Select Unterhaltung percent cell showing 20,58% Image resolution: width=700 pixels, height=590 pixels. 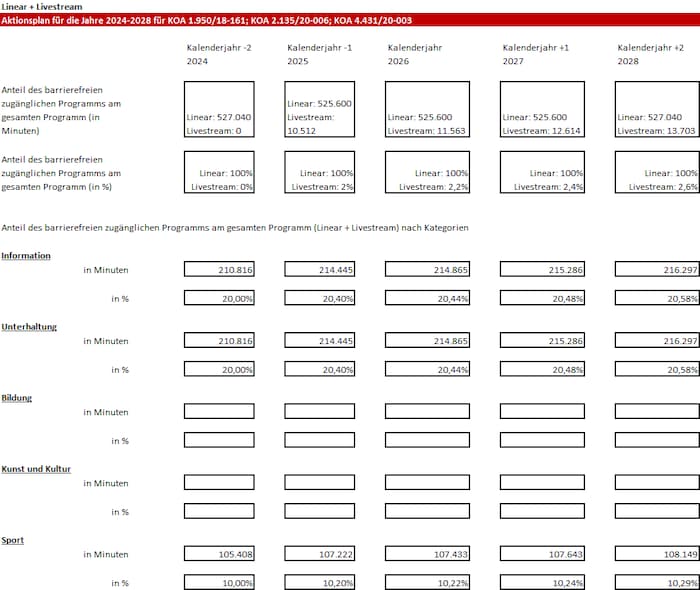point(656,369)
